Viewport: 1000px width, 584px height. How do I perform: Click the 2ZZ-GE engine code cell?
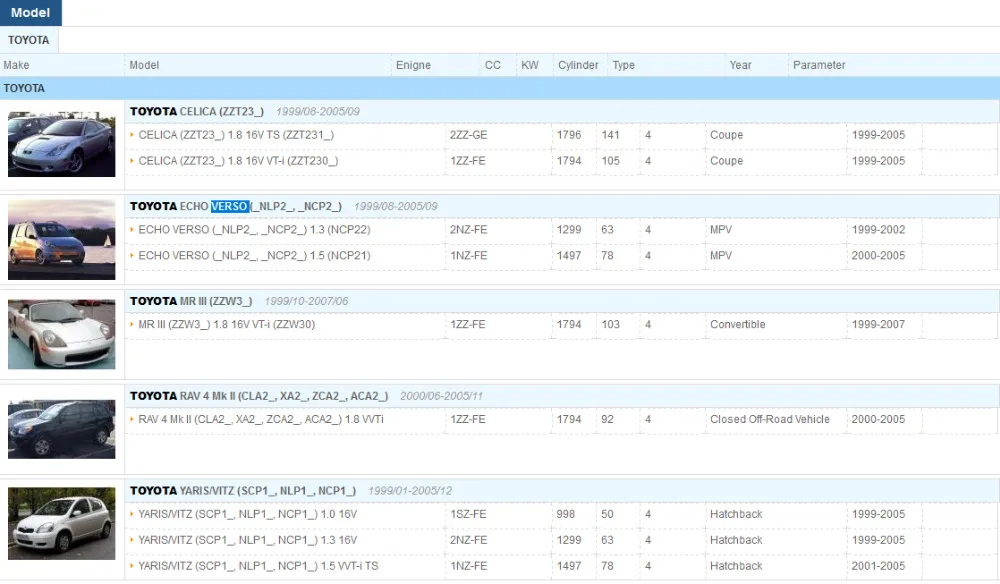469,135
